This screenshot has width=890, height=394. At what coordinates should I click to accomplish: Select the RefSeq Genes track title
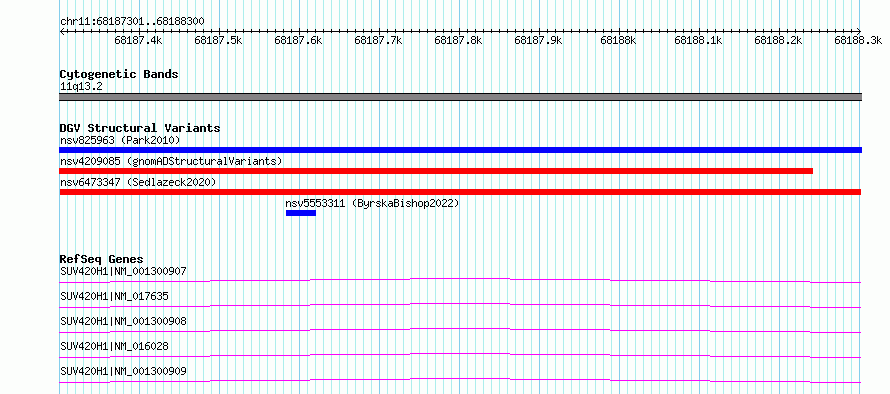(x=102, y=260)
